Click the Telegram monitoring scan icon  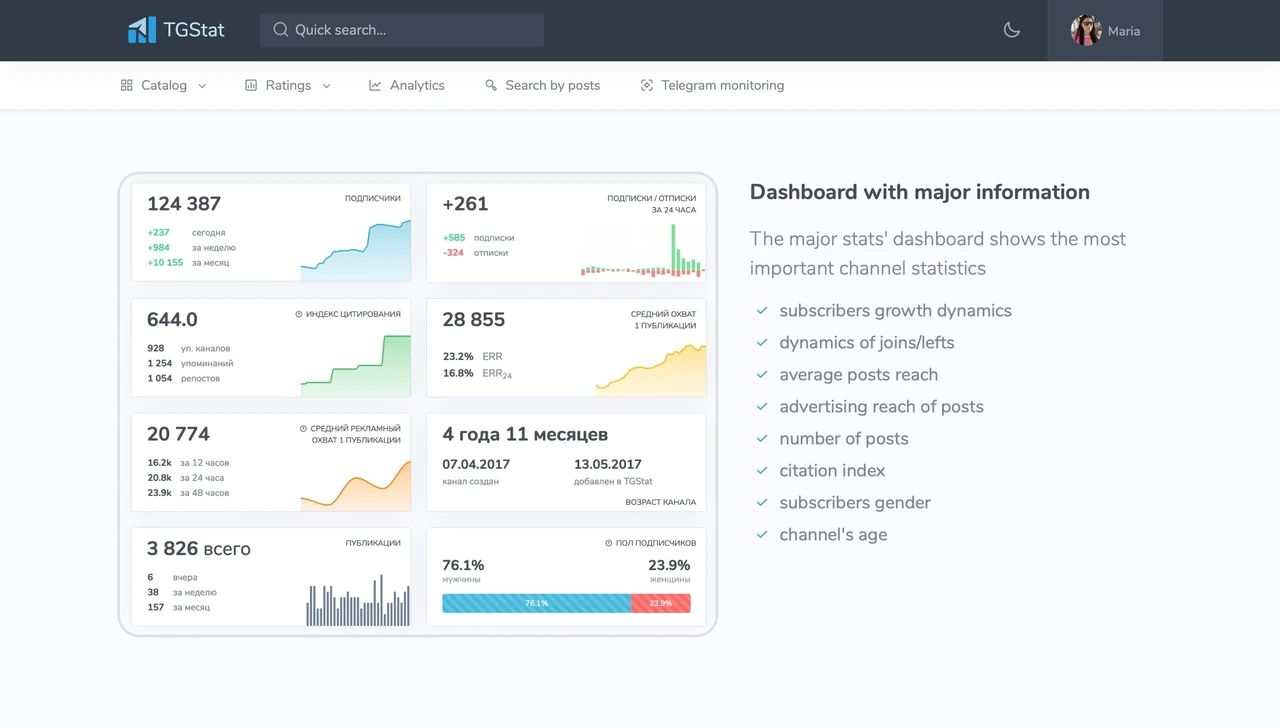[647, 85]
